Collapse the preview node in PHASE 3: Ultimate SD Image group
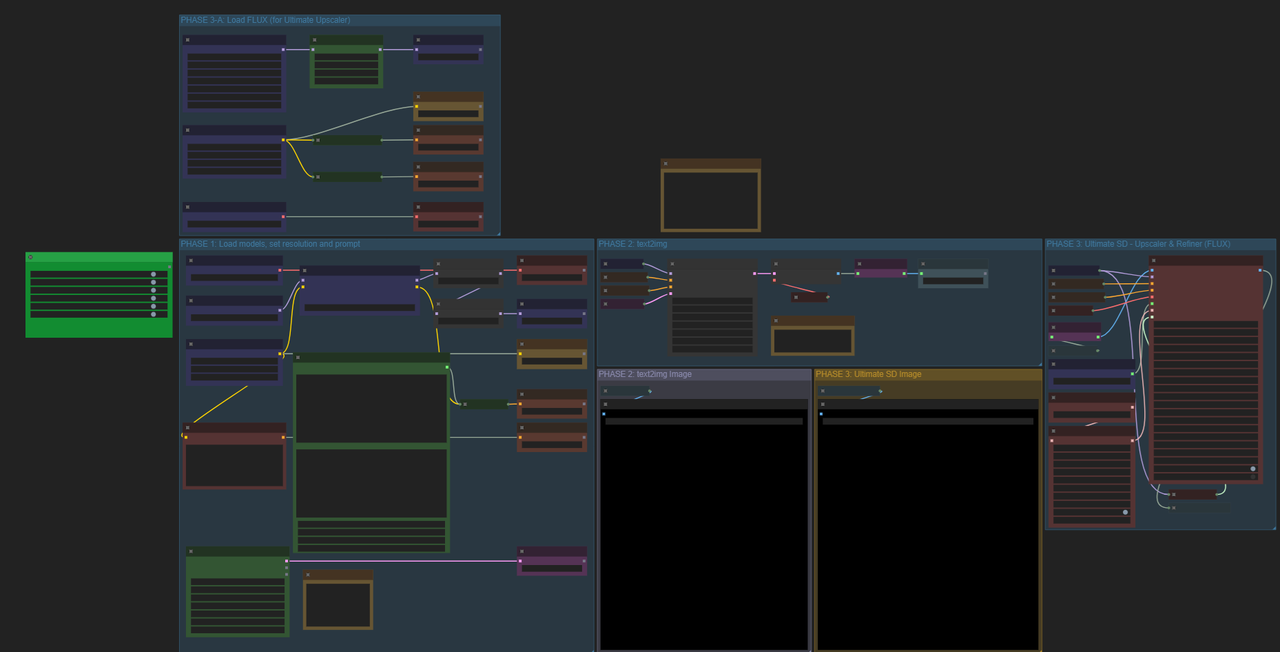The width and height of the screenshot is (1280, 652). [821, 404]
